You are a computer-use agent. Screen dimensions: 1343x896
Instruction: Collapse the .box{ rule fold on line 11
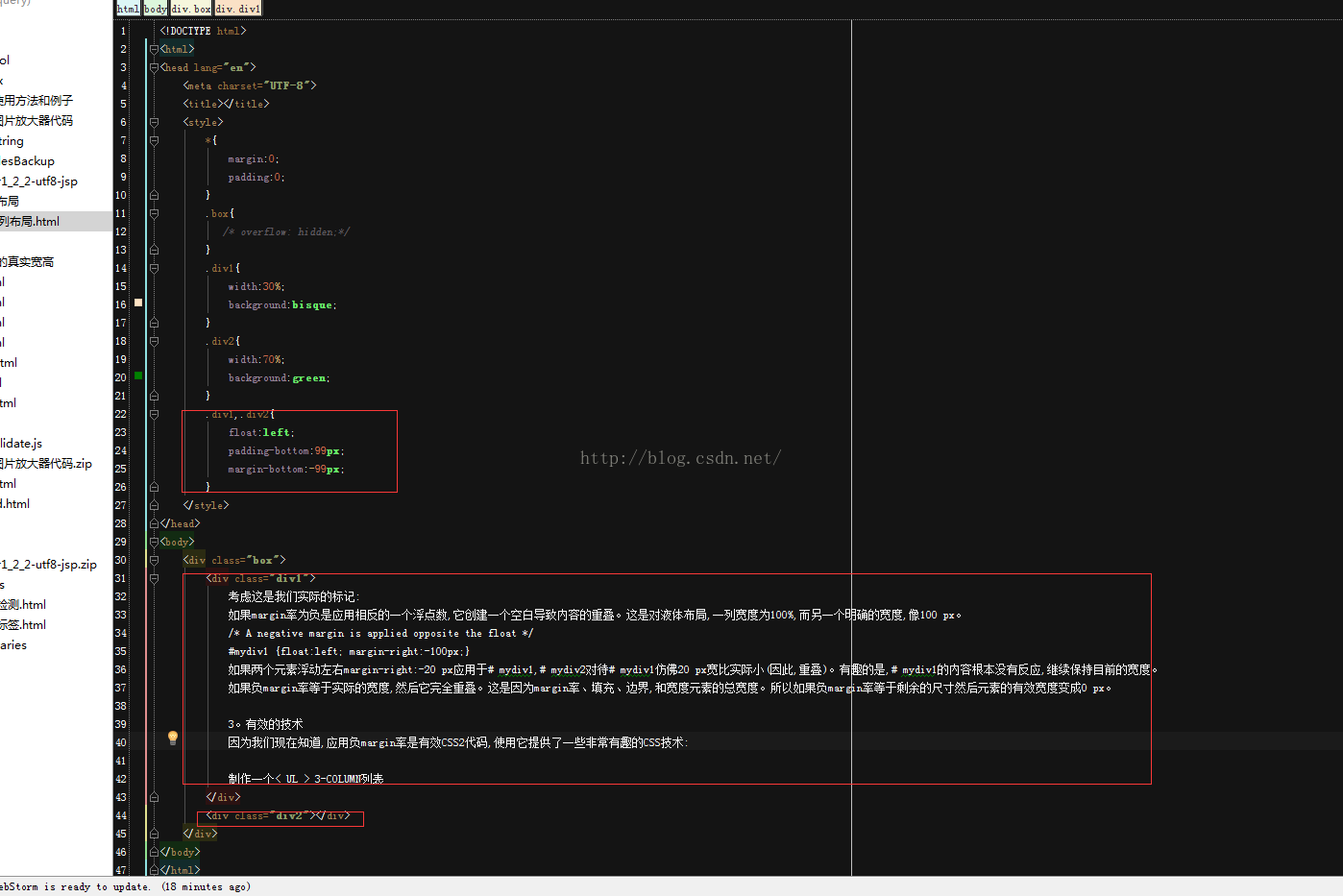(154, 213)
